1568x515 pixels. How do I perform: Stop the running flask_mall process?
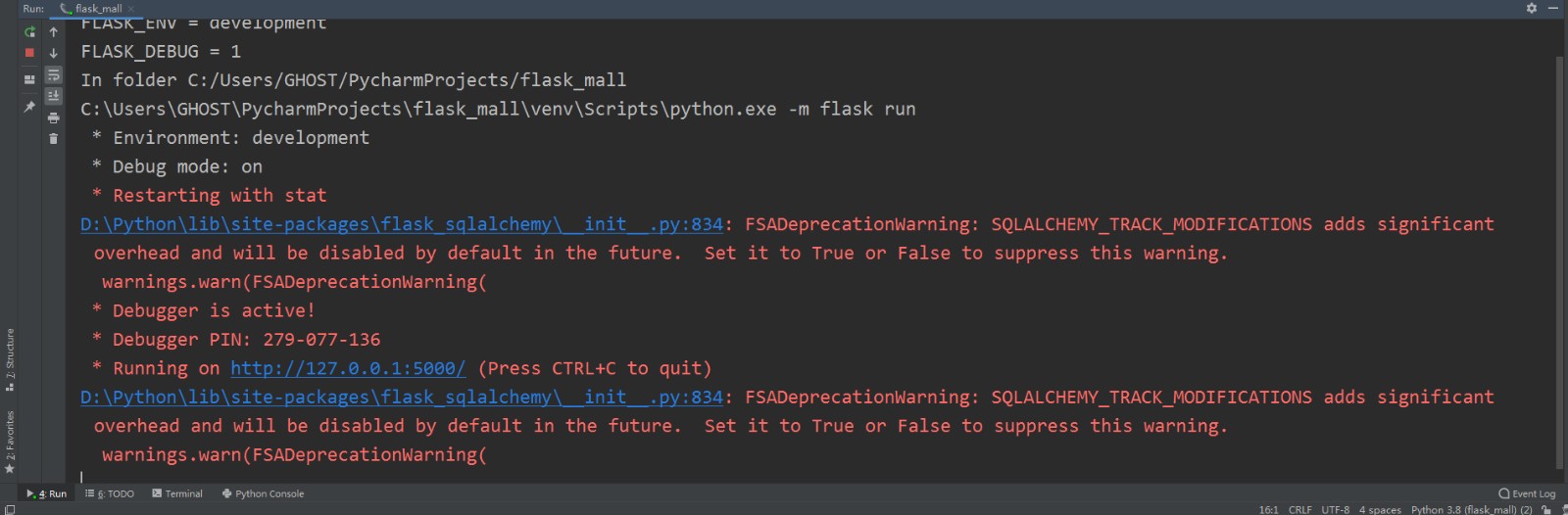[29, 53]
